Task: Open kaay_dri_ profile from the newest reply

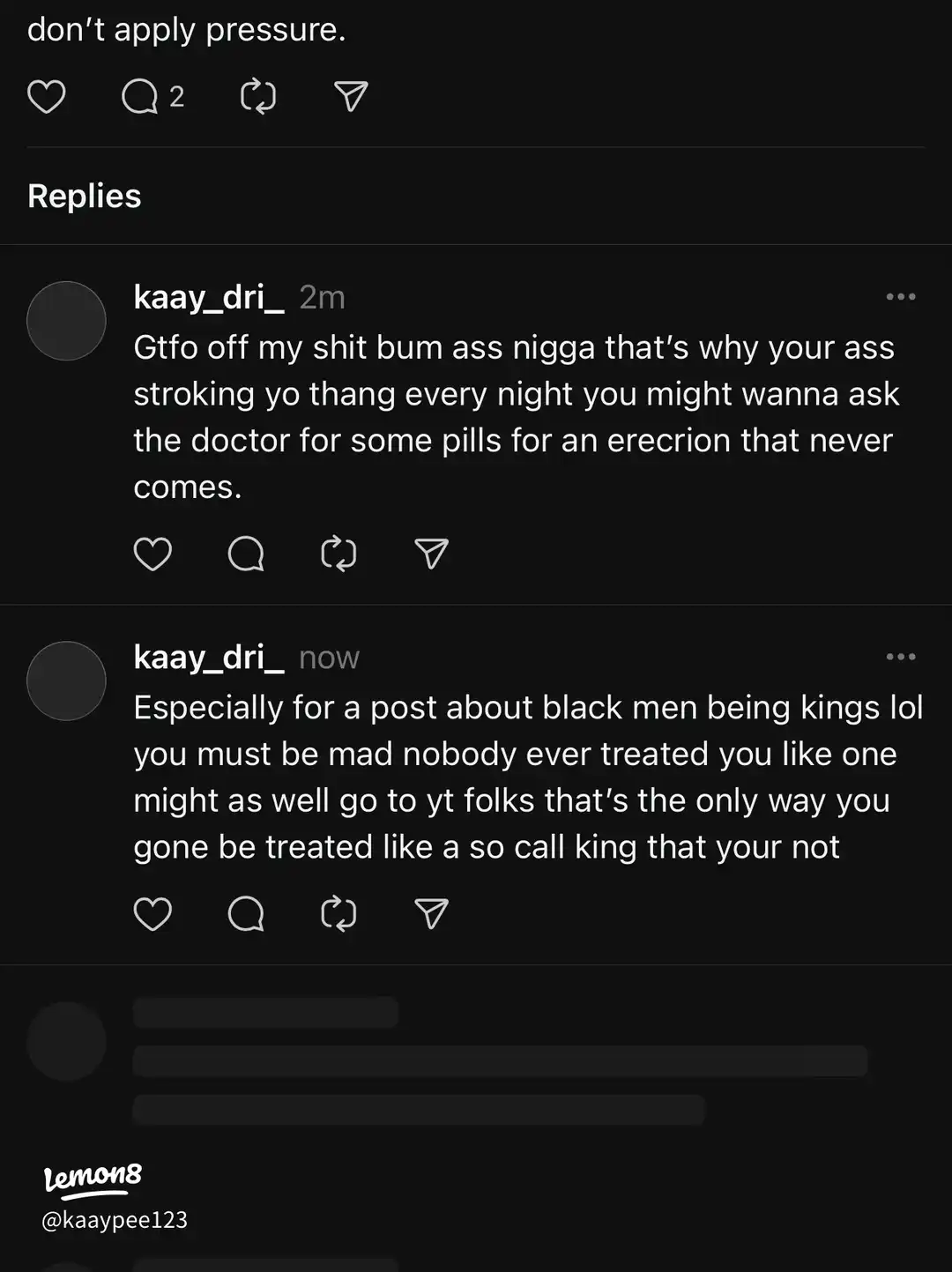Action: click(209, 658)
